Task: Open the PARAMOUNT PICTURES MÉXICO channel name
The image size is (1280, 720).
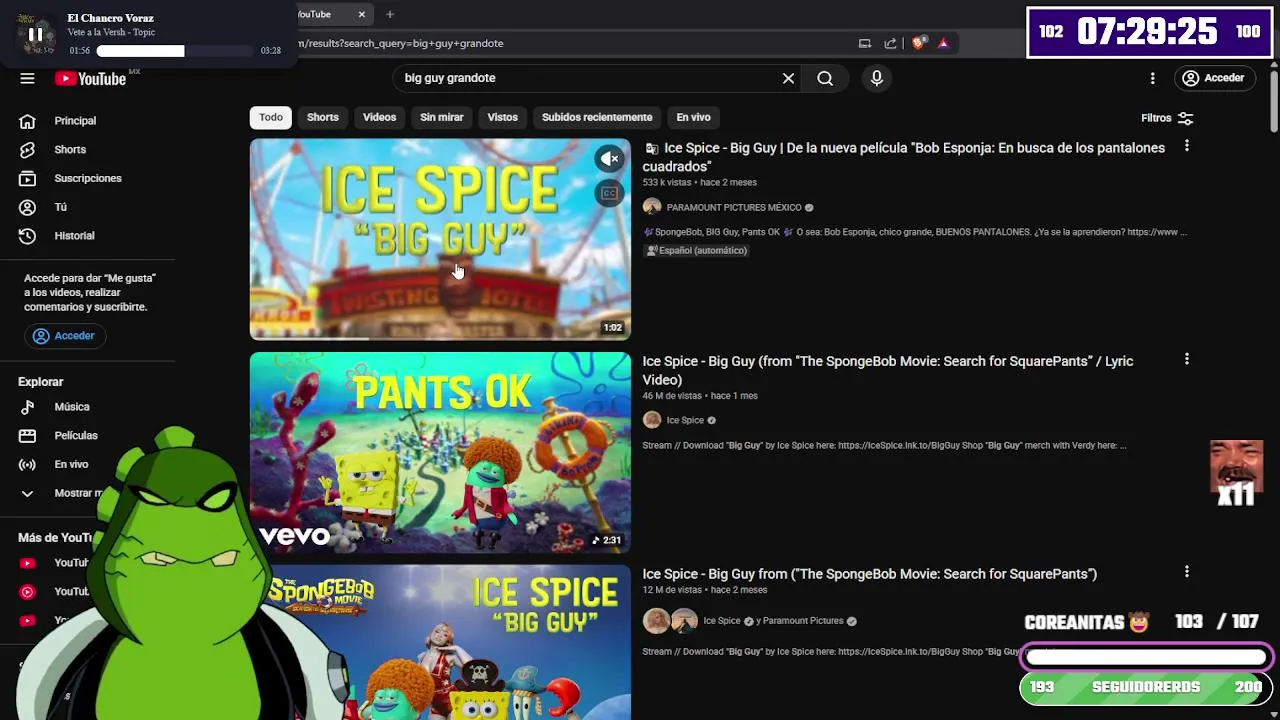Action: pyautogui.click(x=734, y=207)
